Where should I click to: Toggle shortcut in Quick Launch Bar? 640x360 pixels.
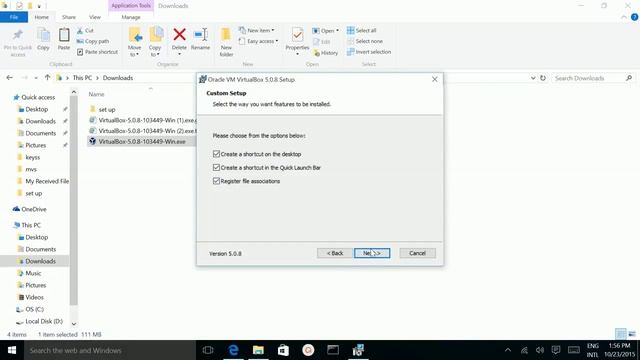coord(216,167)
